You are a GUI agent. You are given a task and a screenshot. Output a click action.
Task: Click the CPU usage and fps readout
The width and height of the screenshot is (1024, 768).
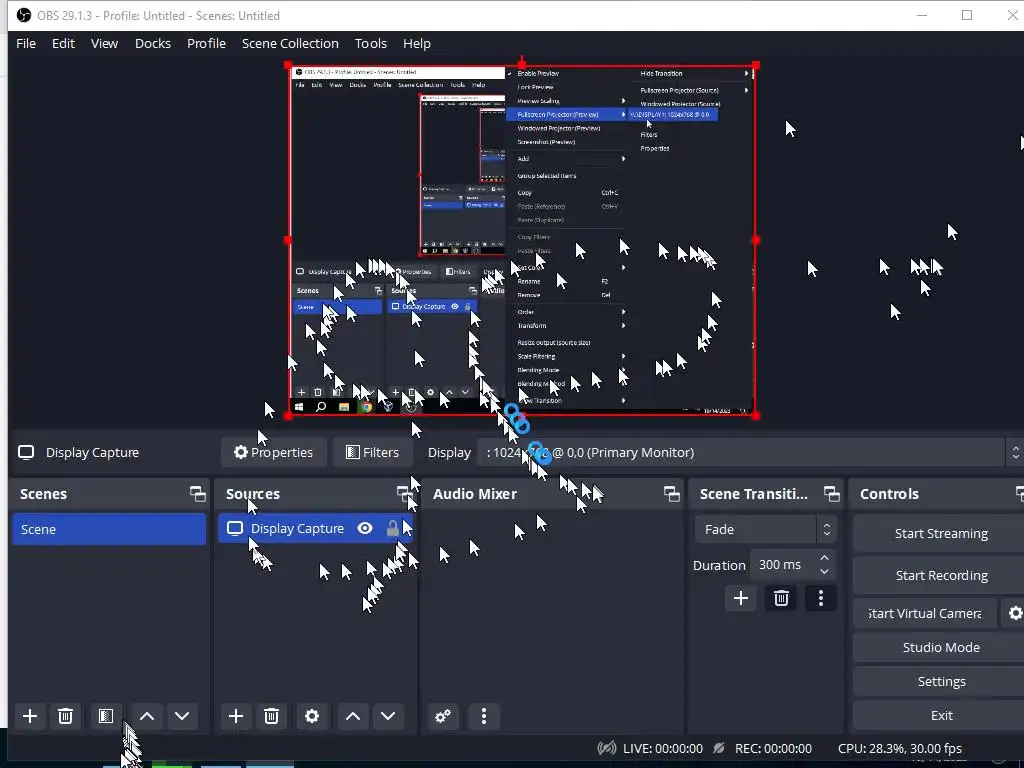click(x=900, y=748)
